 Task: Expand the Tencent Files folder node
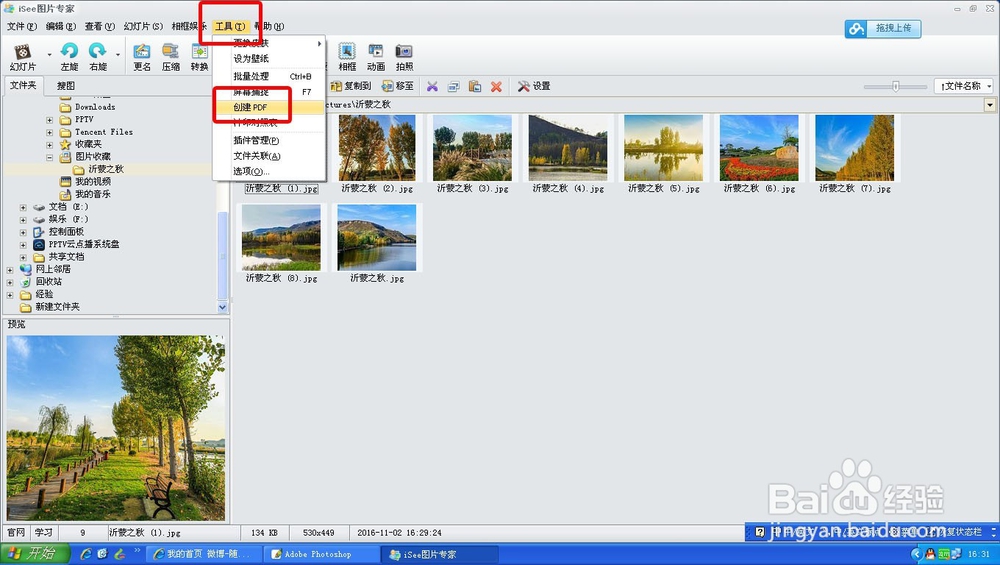(x=50, y=132)
